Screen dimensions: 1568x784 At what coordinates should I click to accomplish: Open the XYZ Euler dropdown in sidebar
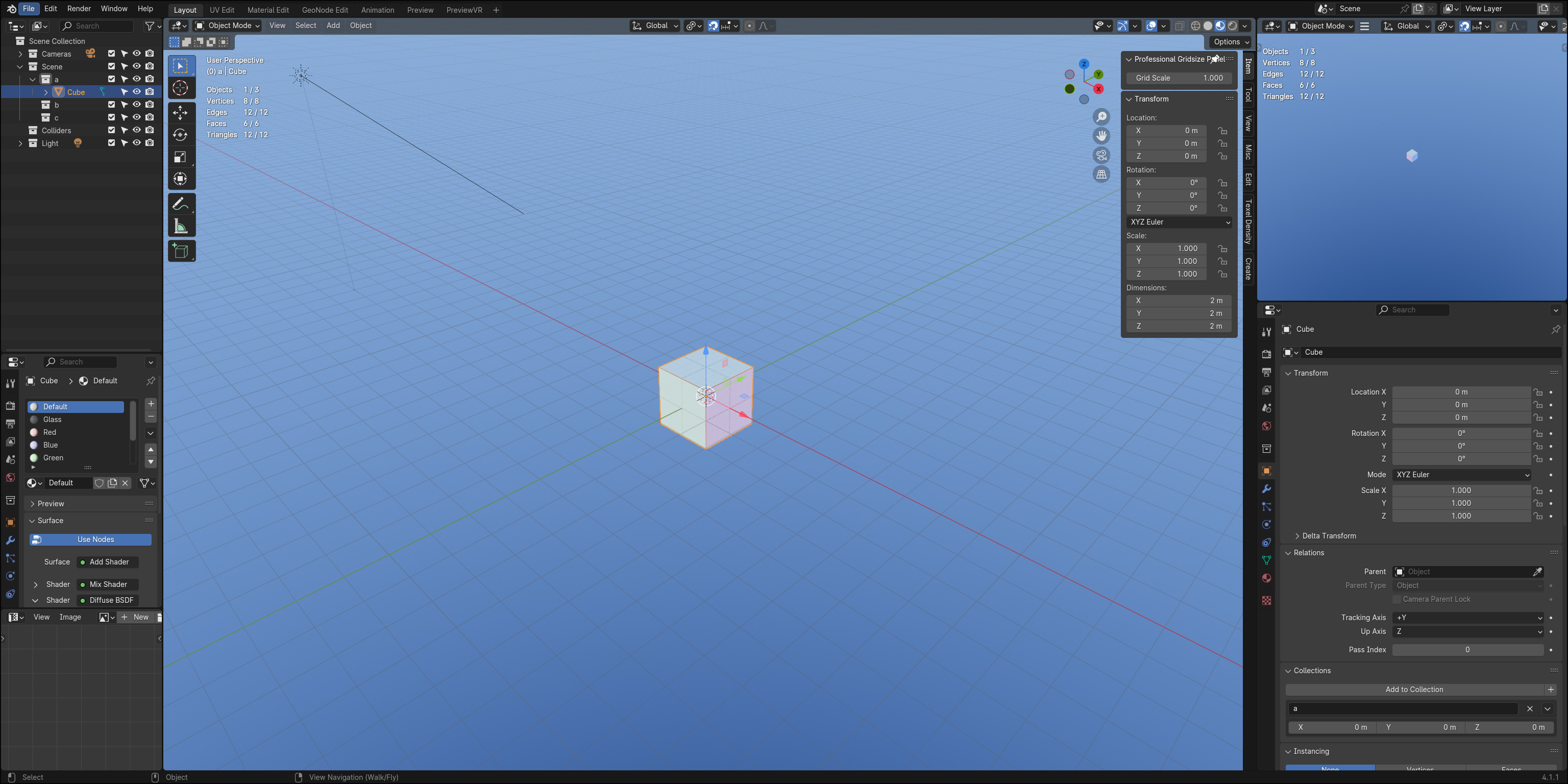click(1179, 222)
